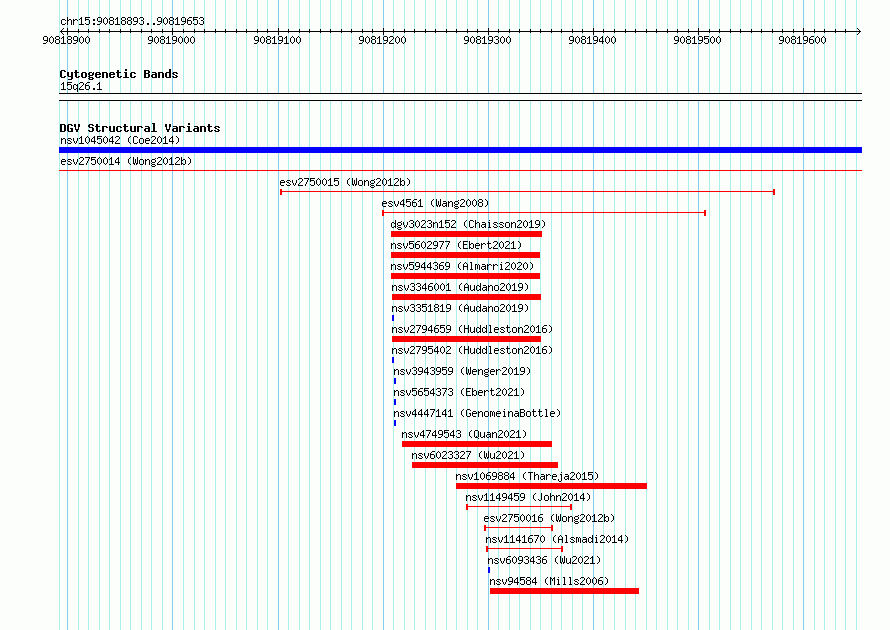Viewport: 890px width, 630px height.
Task: Click red bar under nsv6023327
Action: click(x=485, y=465)
